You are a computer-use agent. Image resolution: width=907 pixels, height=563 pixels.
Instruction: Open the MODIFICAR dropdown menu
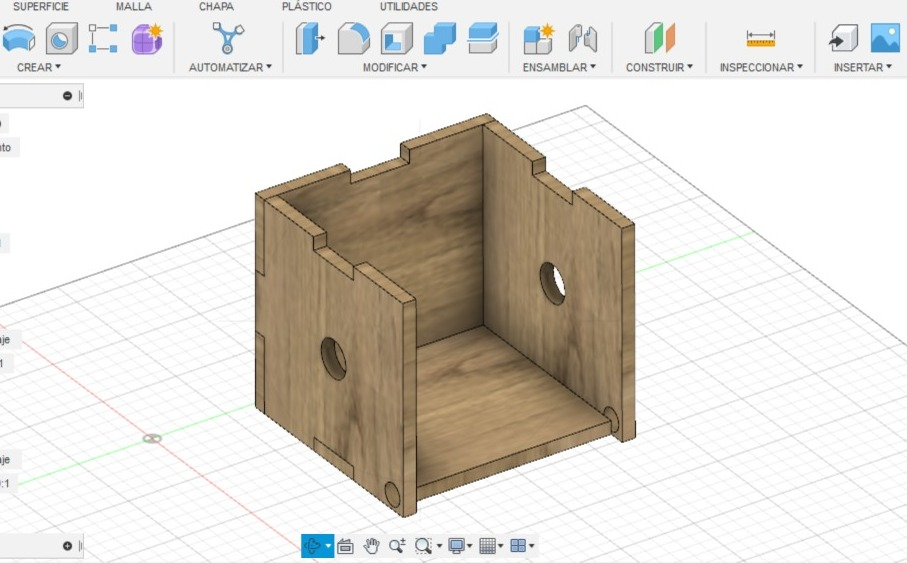[394, 67]
